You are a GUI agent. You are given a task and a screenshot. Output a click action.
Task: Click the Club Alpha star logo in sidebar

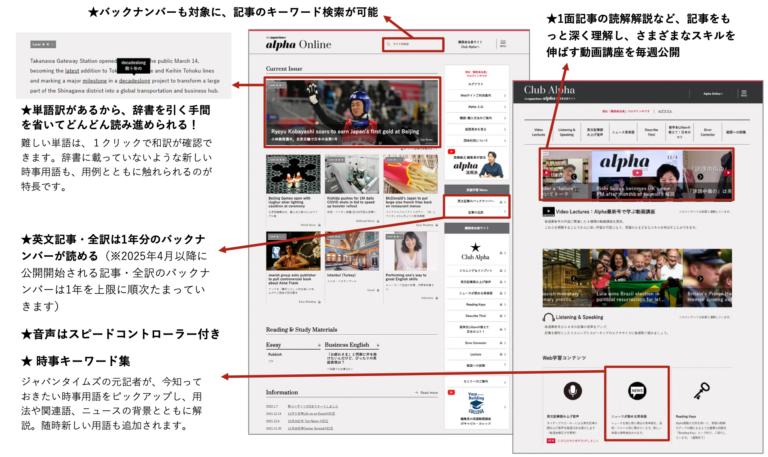click(476, 250)
